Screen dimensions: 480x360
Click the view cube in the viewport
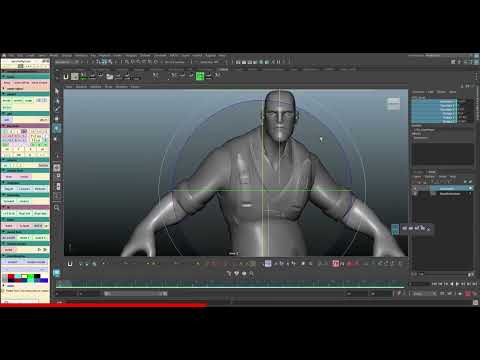click(x=393, y=104)
